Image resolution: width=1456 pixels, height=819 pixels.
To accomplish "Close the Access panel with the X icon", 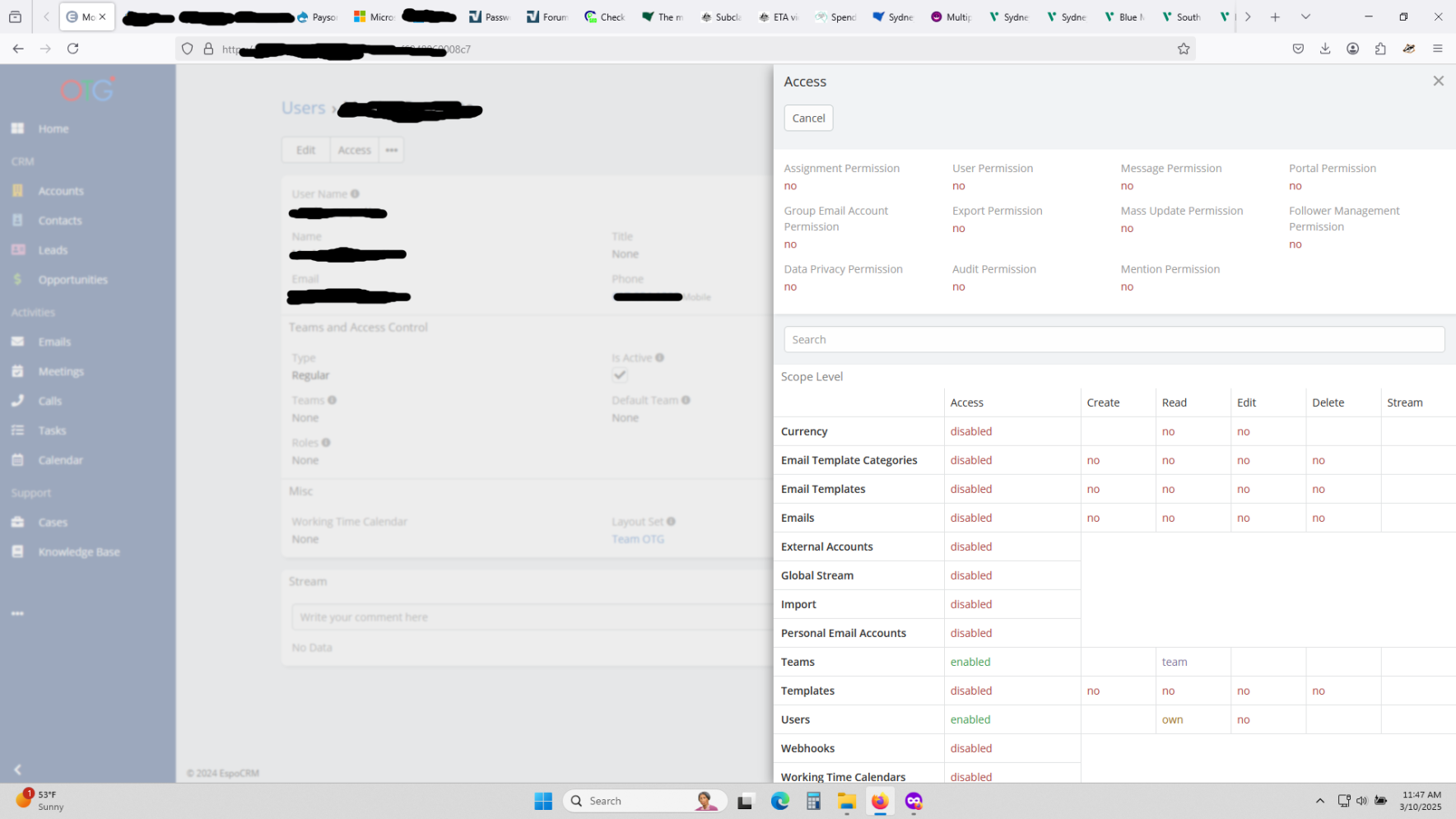I will [1438, 81].
